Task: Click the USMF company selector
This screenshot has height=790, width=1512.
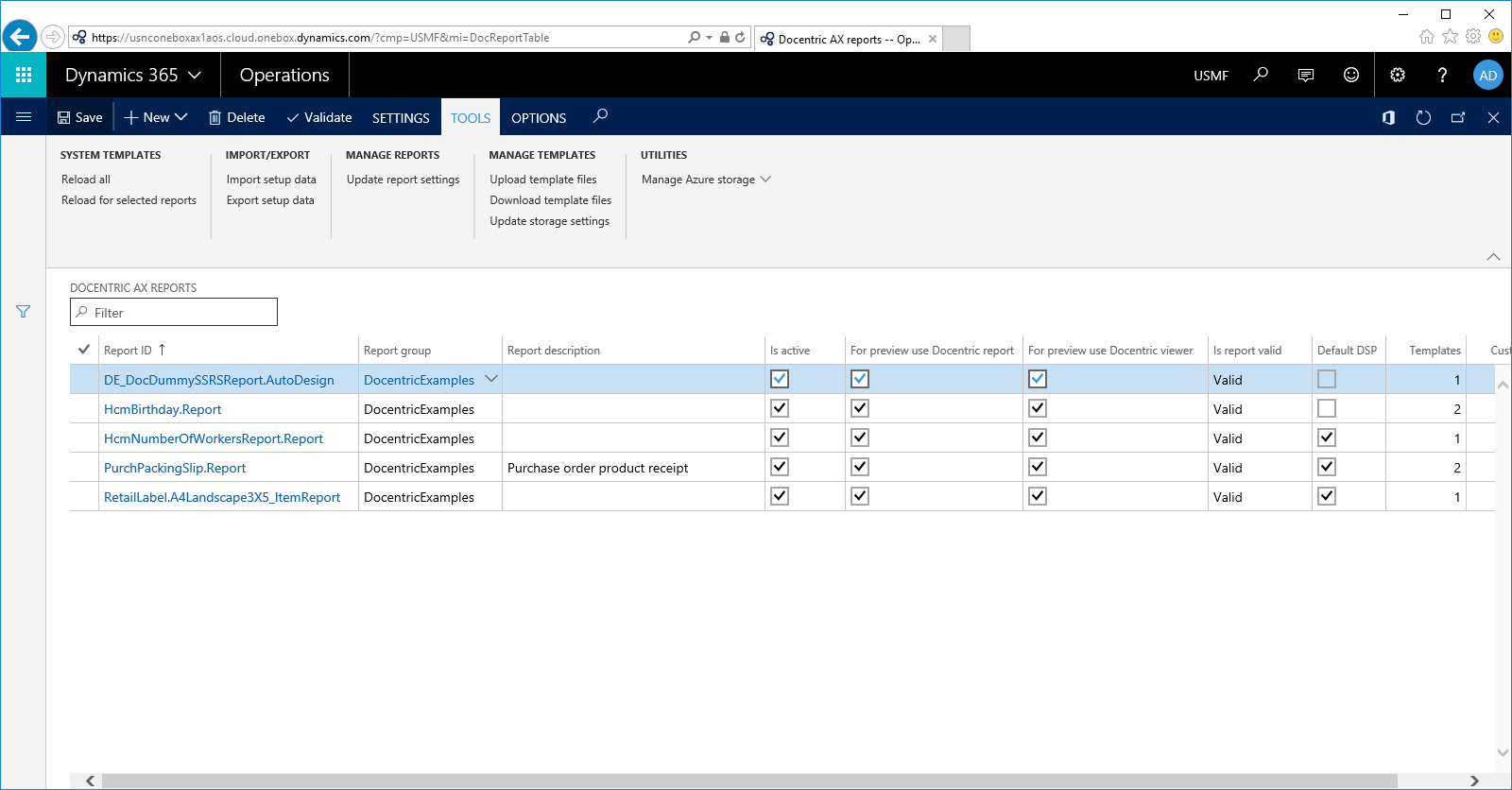Action: click(1211, 76)
